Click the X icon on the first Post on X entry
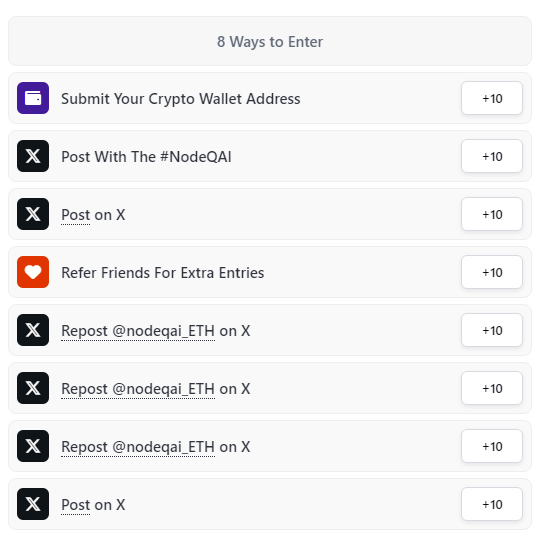 click(x=33, y=214)
